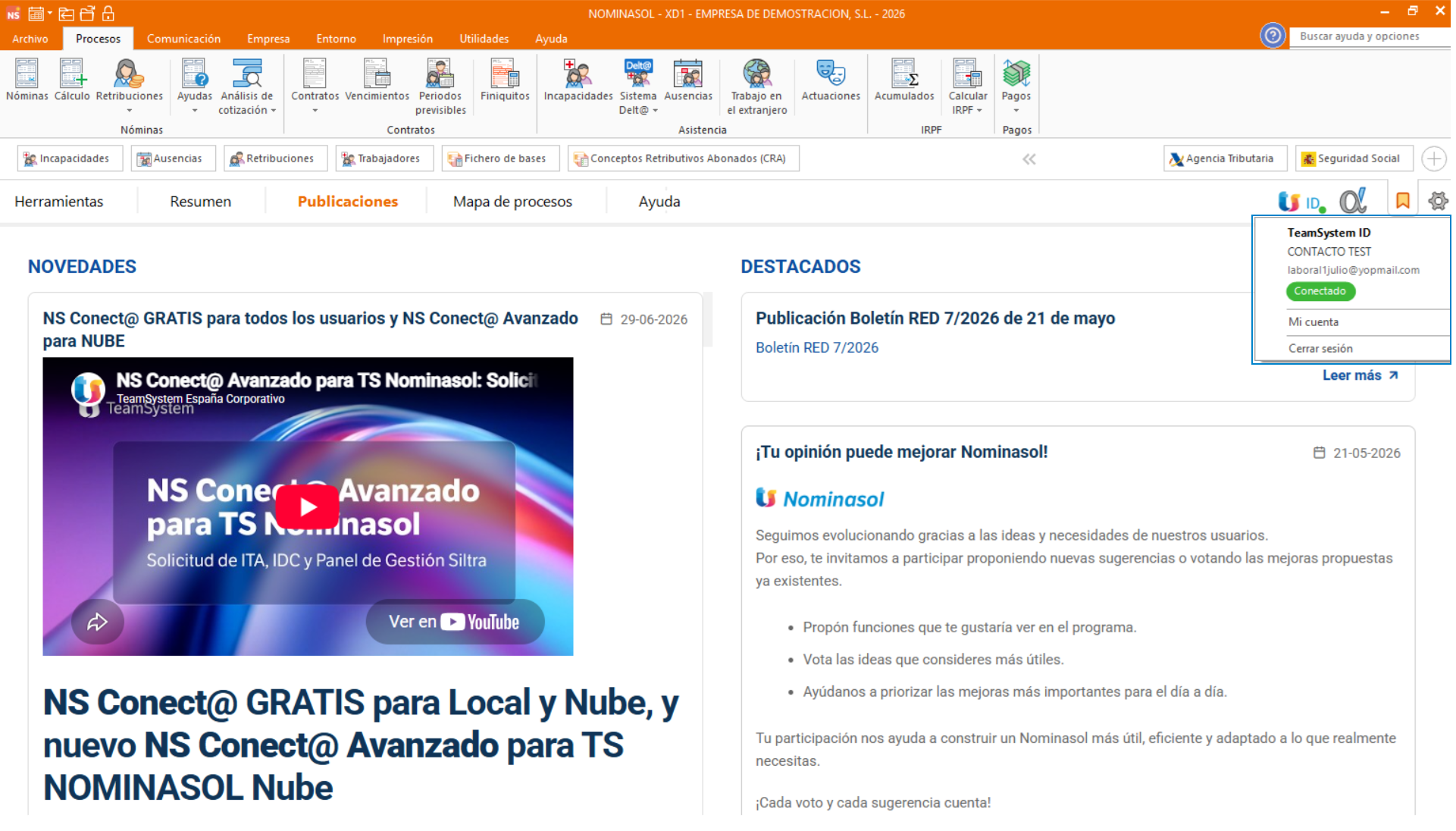
Task: Open Acumulados in the IRPF group
Action: click(904, 80)
